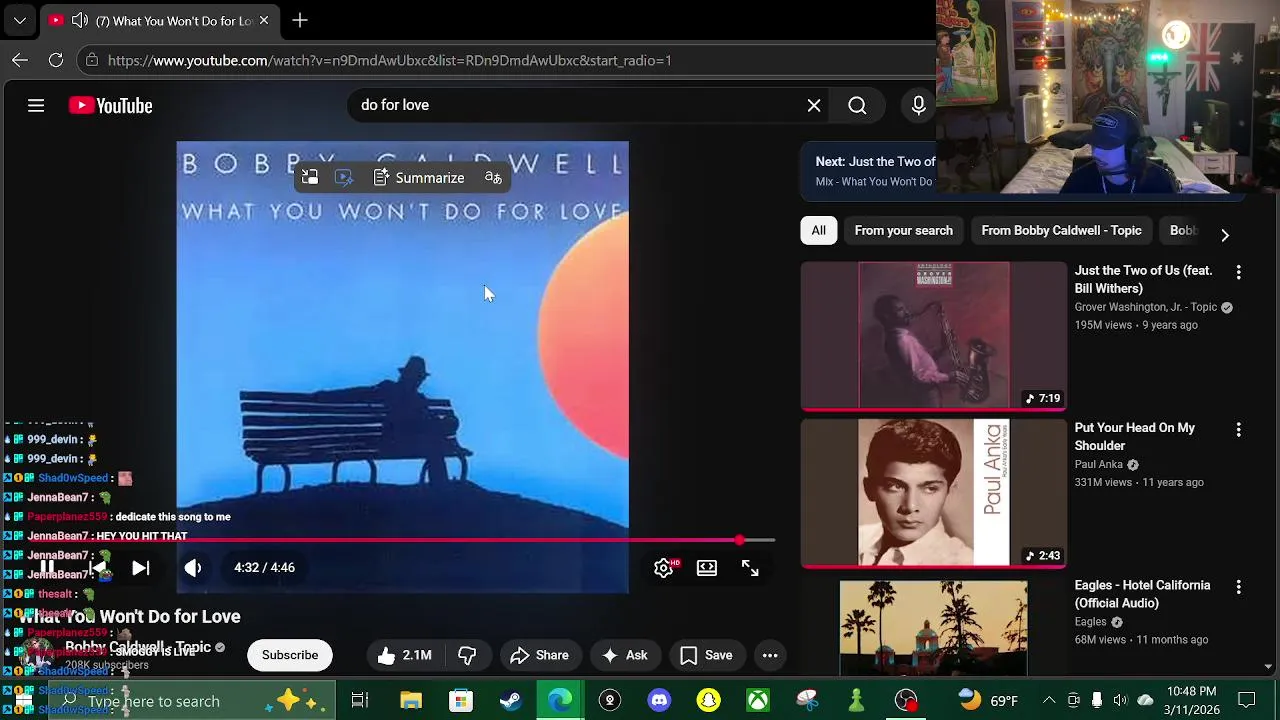Reload the page with the refresh icon

point(56,60)
